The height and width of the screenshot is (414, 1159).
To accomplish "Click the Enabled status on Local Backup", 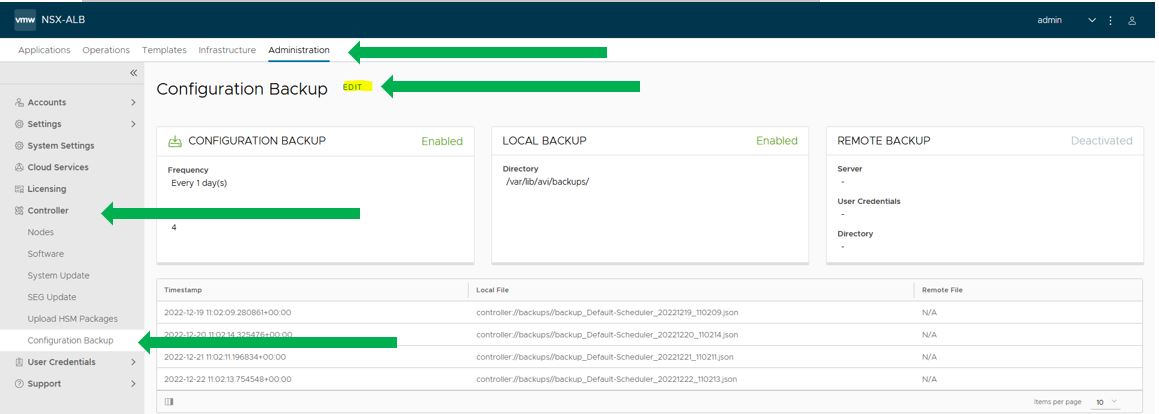I will pos(777,140).
